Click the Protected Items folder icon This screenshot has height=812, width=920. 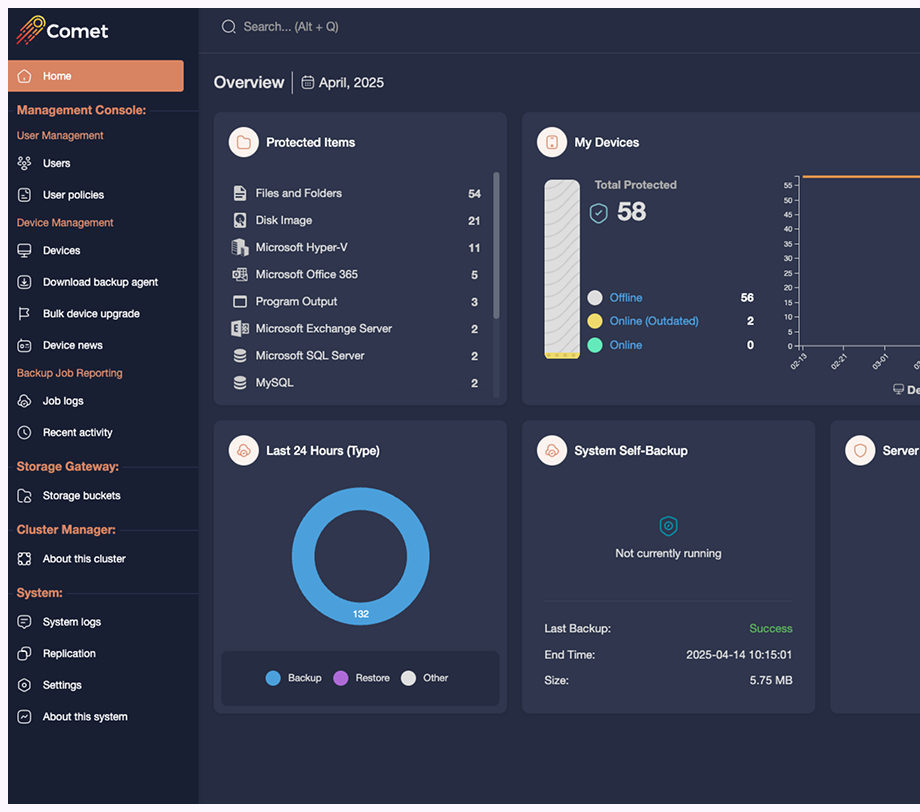(243, 142)
